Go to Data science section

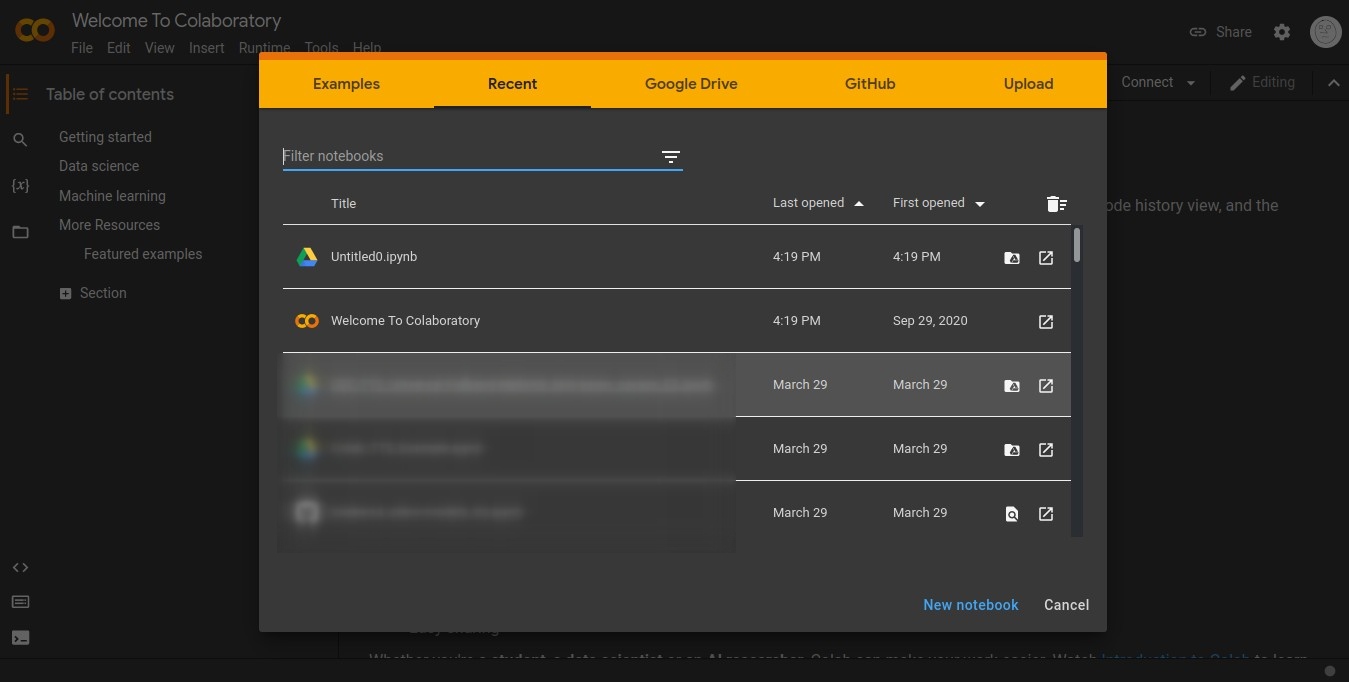99,166
